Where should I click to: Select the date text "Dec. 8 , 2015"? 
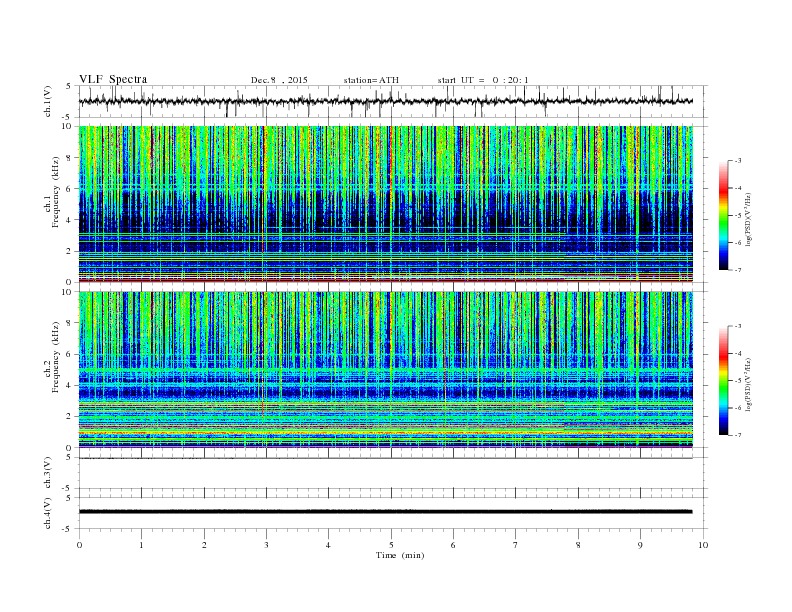click(x=279, y=80)
